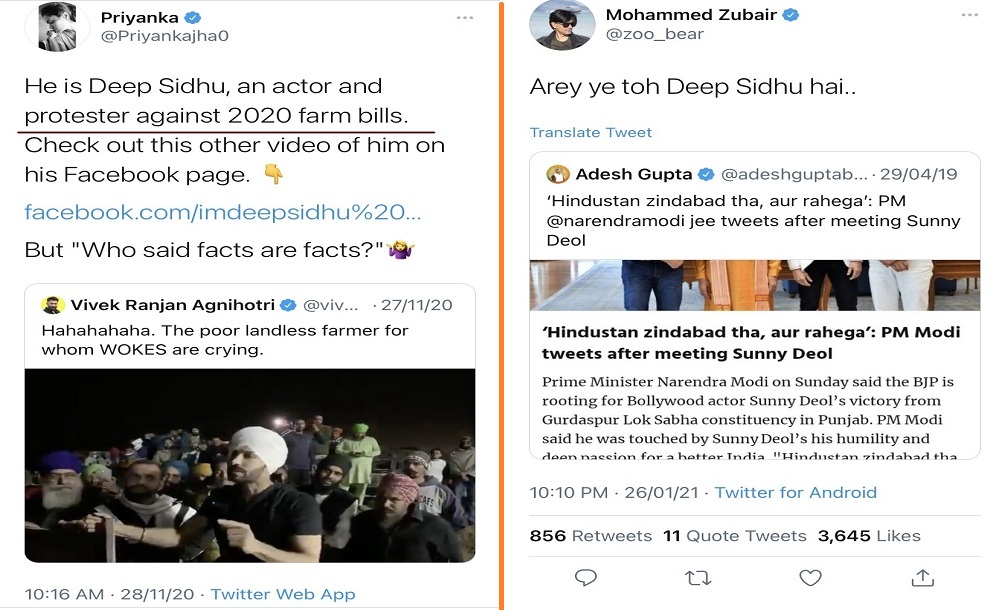Open the @zoo_bear profile handle
Screen dimensions: 995x610
click(655, 35)
